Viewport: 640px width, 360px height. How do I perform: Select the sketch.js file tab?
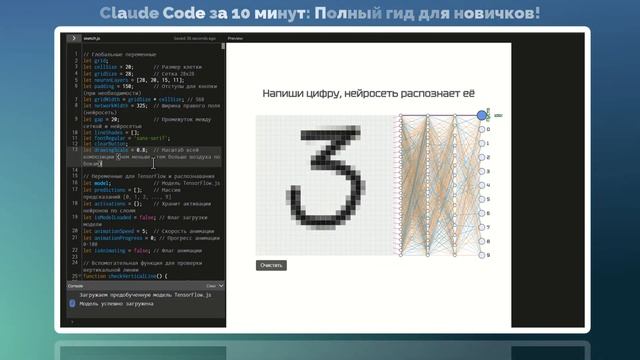(x=92, y=38)
